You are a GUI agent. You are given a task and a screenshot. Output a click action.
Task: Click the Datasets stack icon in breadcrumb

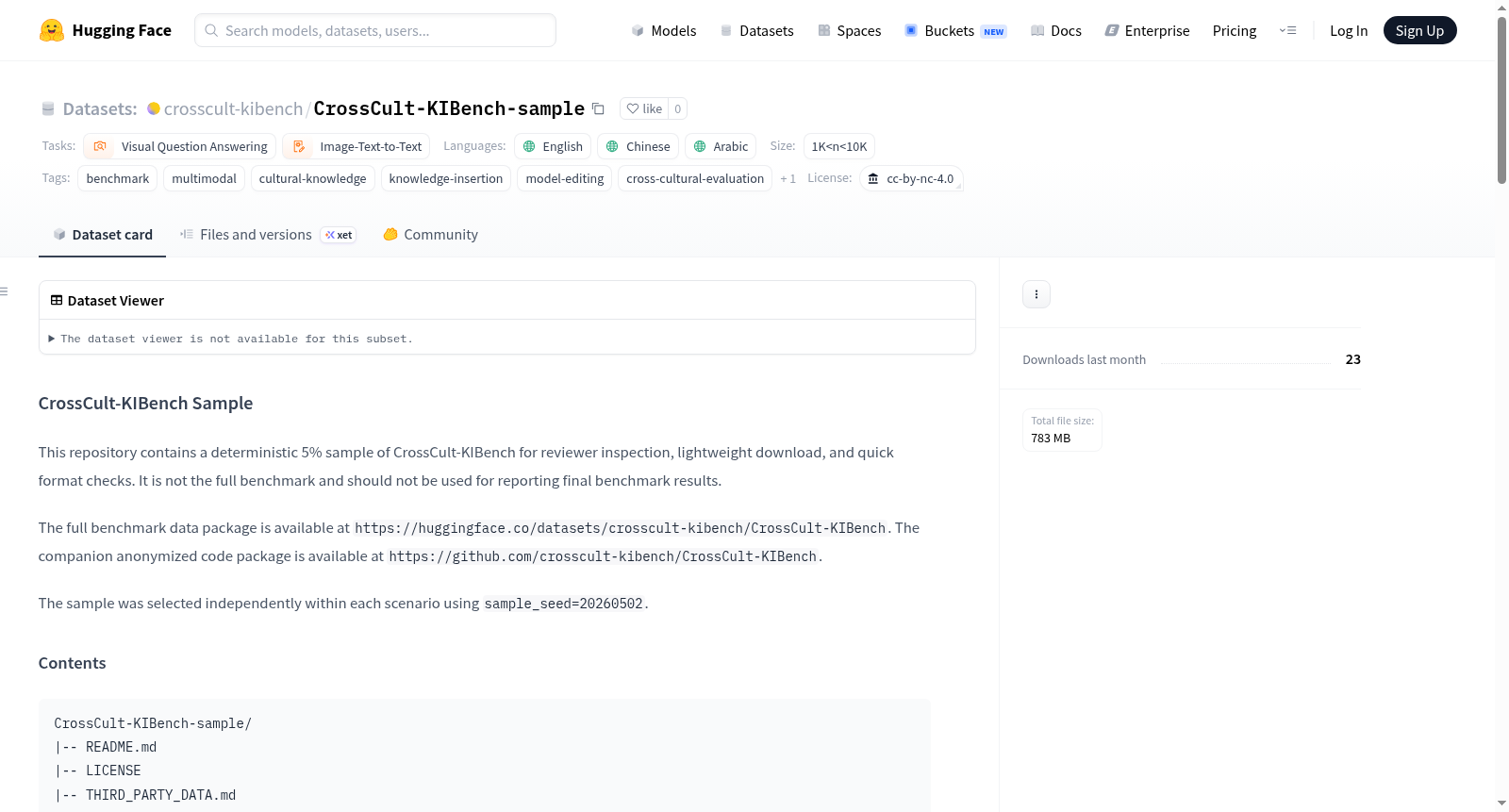tap(48, 108)
